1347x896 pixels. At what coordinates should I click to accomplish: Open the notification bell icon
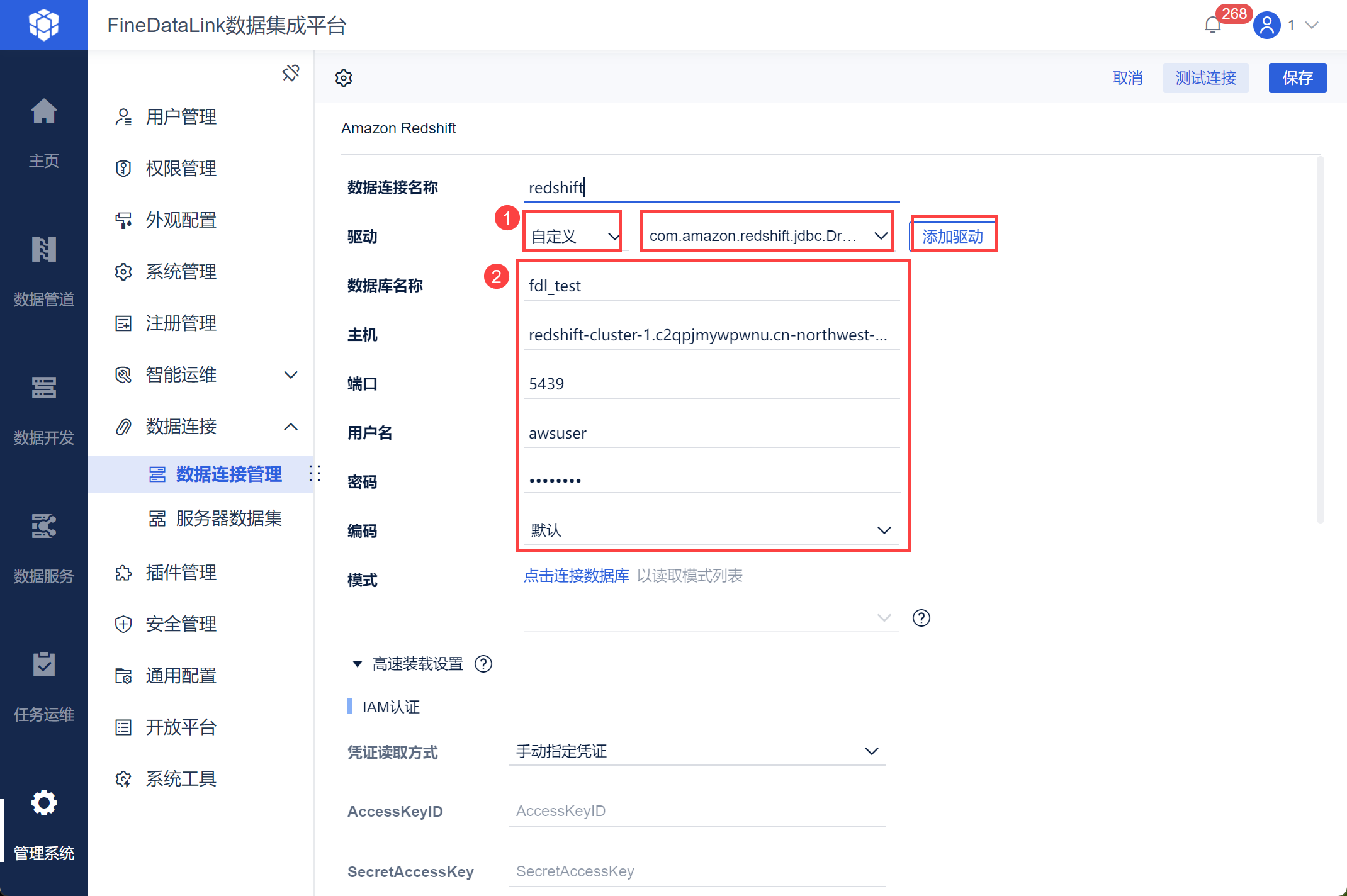tap(1212, 25)
